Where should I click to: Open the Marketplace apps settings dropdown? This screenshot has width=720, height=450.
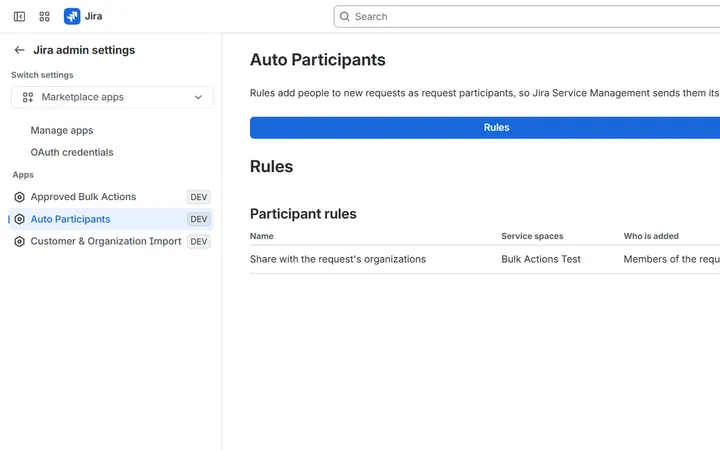(x=112, y=97)
